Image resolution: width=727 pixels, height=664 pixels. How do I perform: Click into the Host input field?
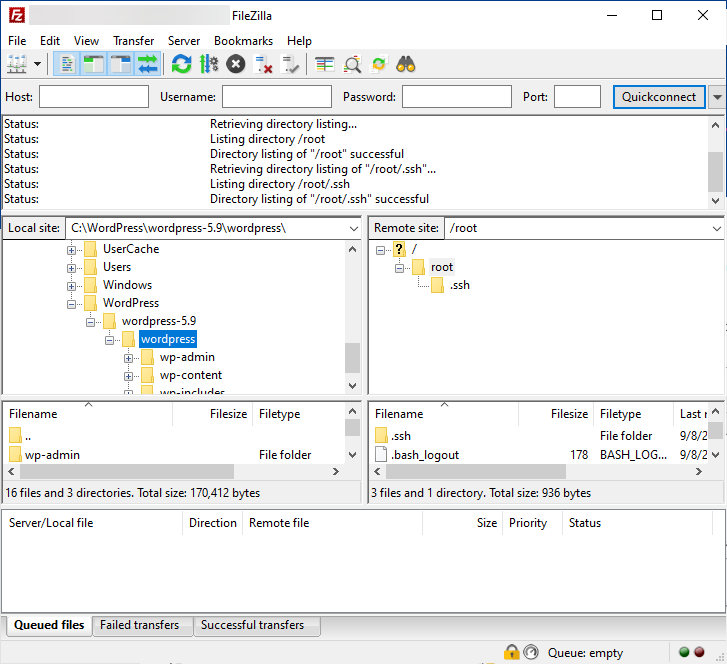pos(94,97)
